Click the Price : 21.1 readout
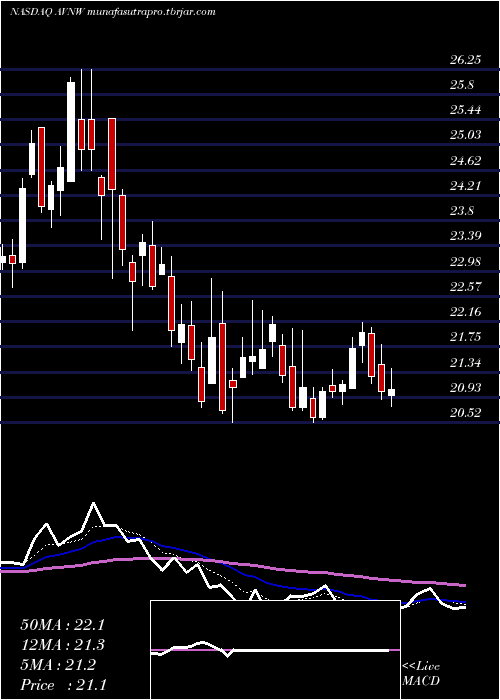The width and height of the screenshot is (500, 700). (63, 684)
